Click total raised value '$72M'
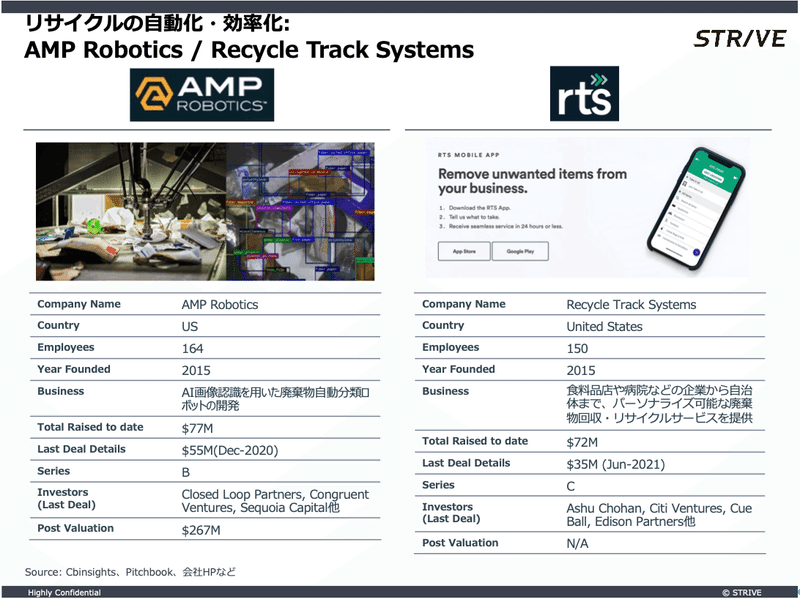 pos(582,442)
